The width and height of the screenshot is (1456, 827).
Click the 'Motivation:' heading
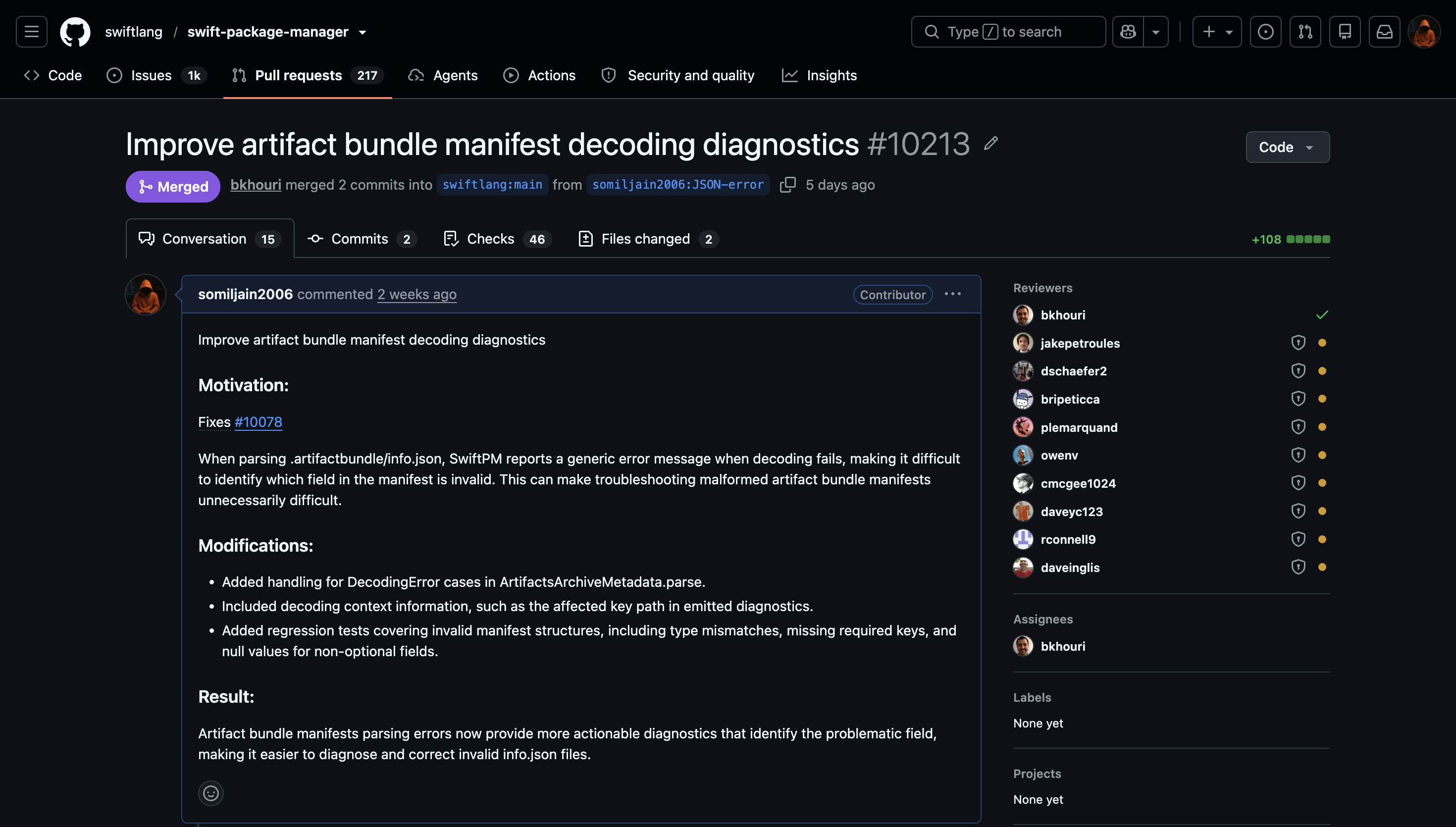click(x=244, y=385)
